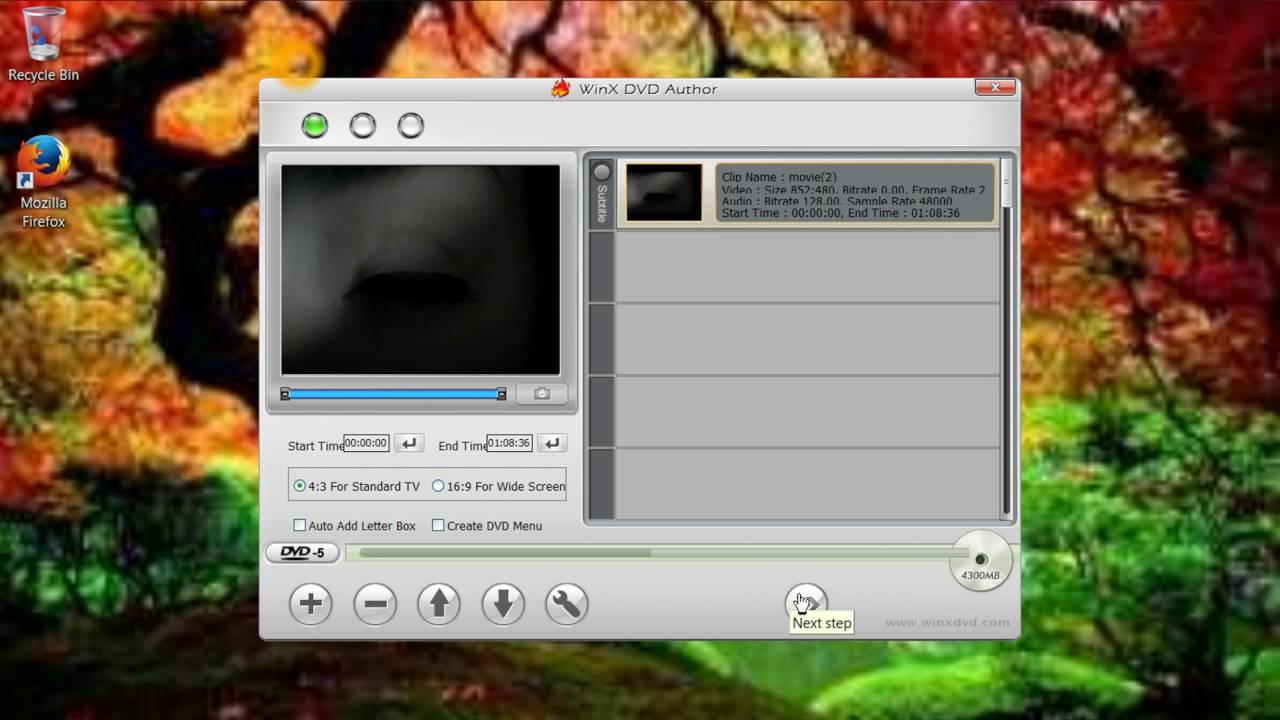This screenshot has height=720, width=1280.
Task: Click the green first step indicator
Action: (315, 126)
